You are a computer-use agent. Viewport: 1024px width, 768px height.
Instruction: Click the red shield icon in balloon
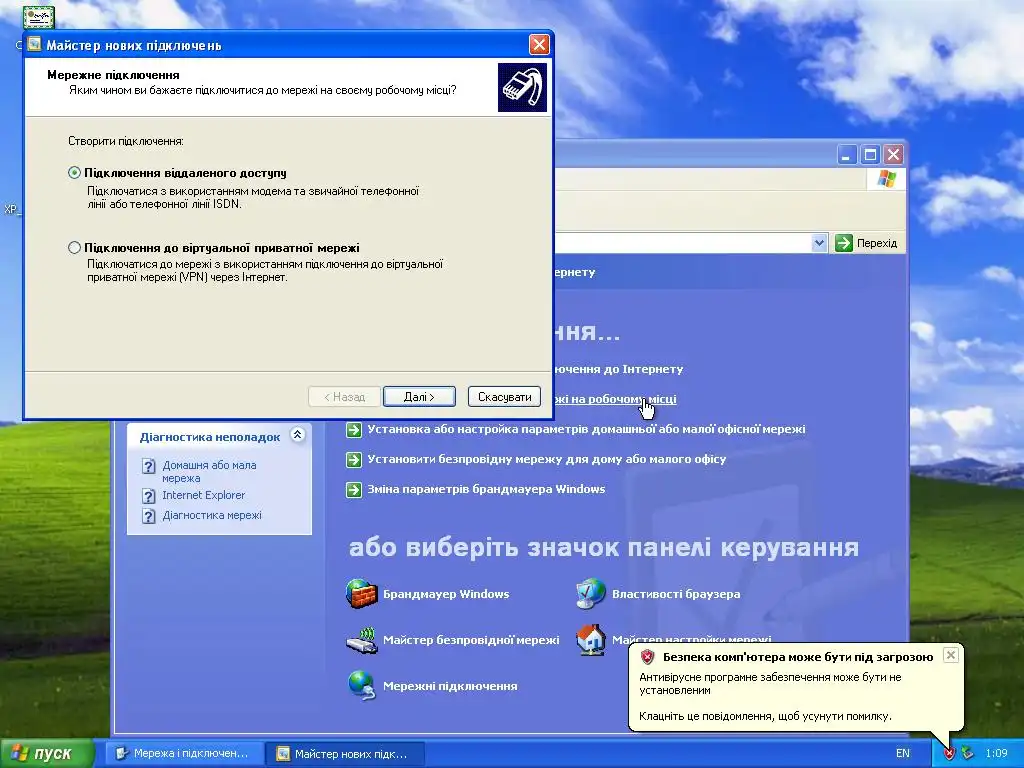coord(647,657)
